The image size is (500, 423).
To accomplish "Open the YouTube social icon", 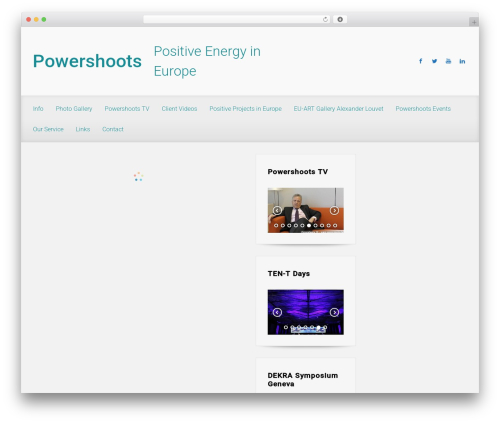I will 448,61.
